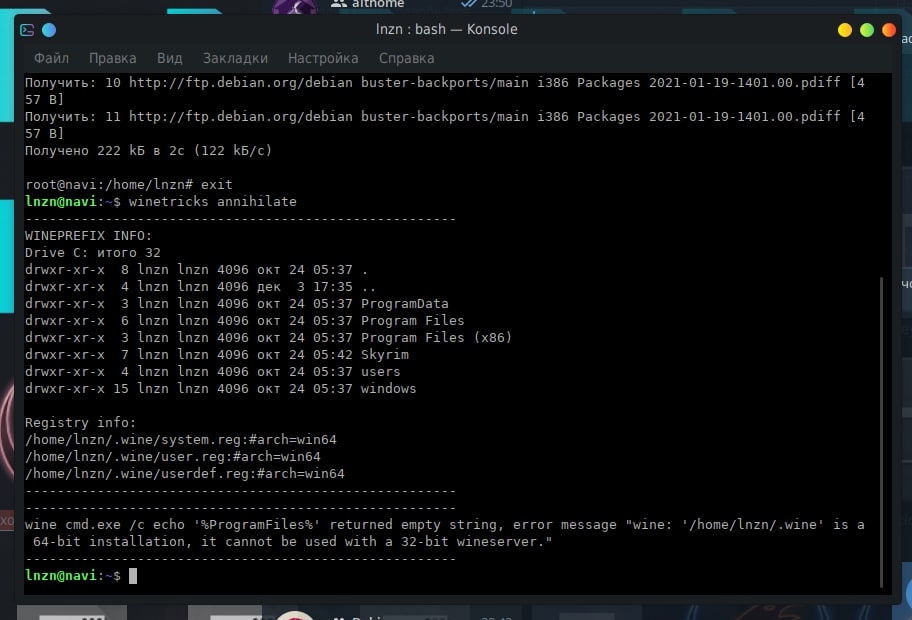Image resolution: width=912 pixels, height=620 pixels.
Task: Maximize Konsole with the green button
Action: (867, 30)
